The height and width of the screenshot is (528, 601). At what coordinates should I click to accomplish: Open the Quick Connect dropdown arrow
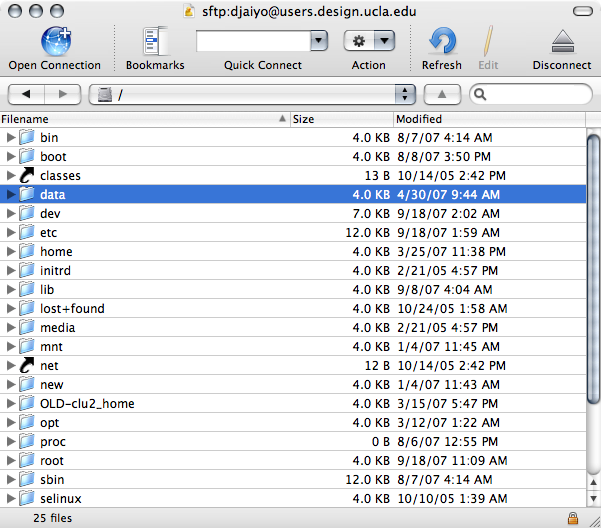point(319,41)
